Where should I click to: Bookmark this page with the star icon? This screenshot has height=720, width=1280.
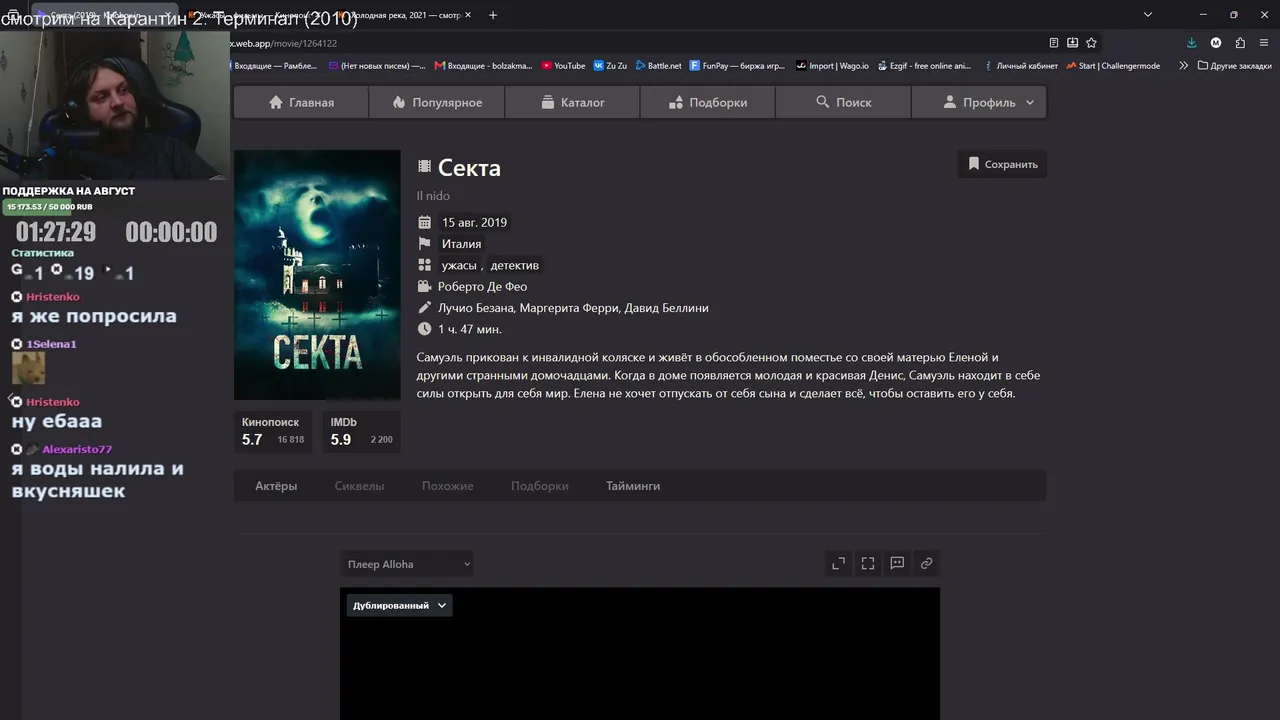pos(1091,43)
